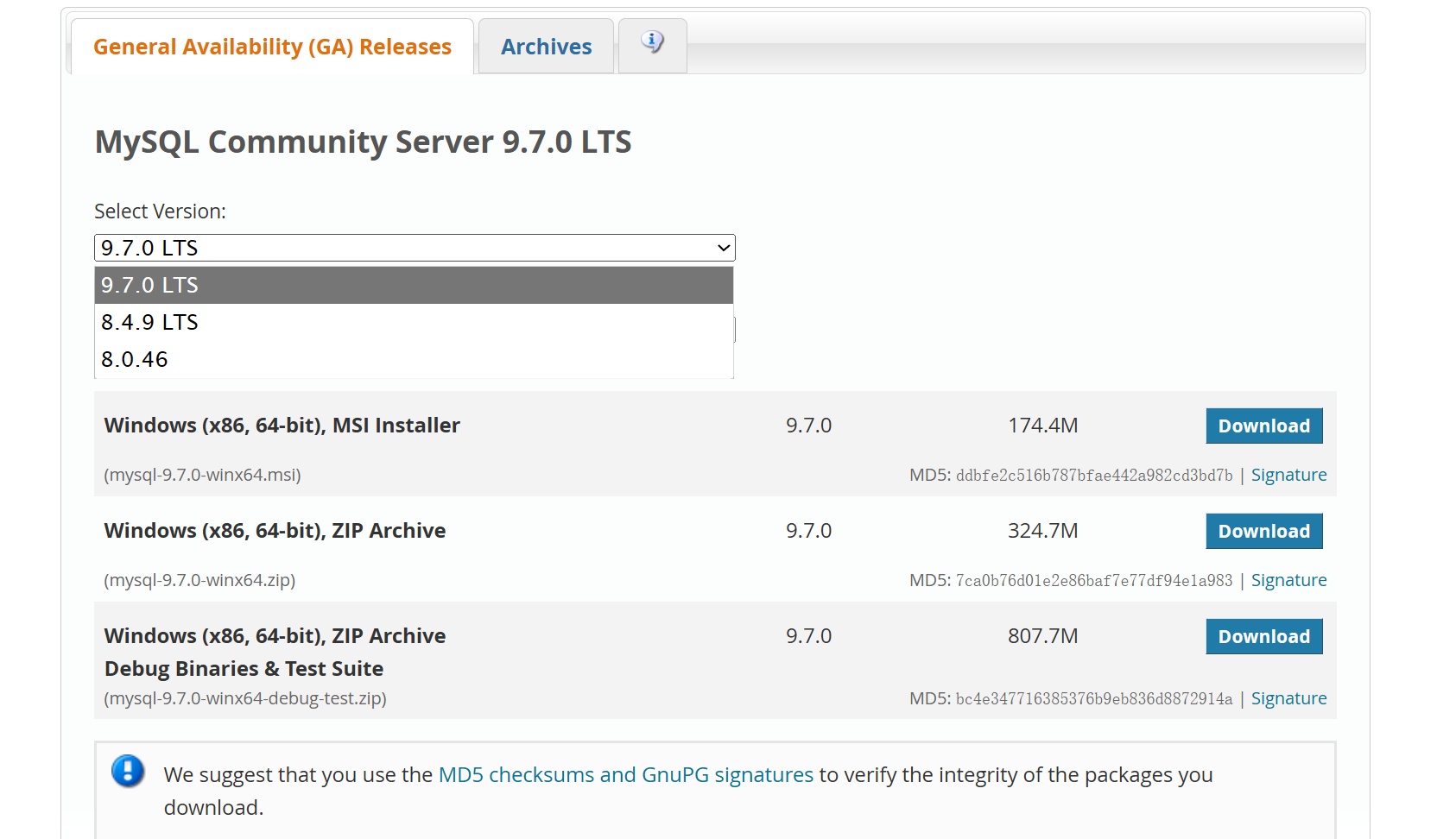Click the file name (mysql-9.7.0-winx64-debug-test.zip)
Viewport: 1456px width, 839px height.
click(245, 698)
